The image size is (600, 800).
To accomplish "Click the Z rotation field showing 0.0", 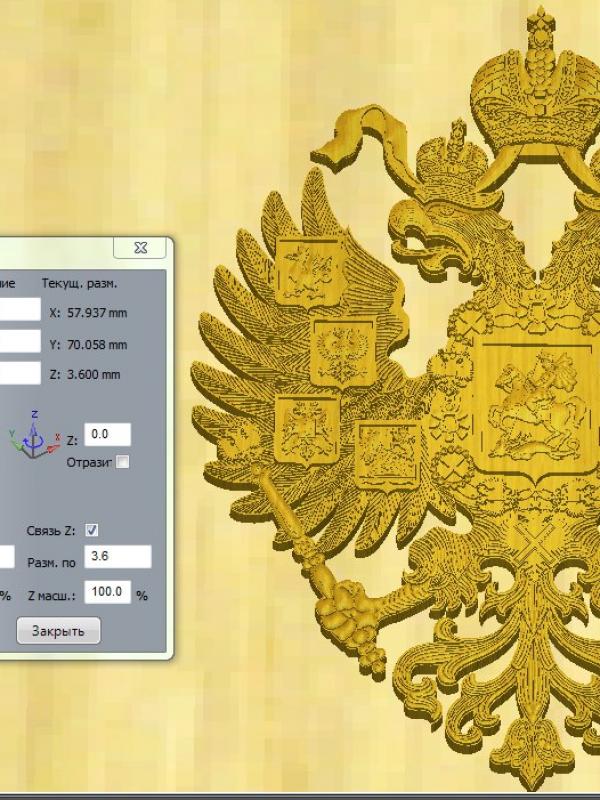I will [108, 434].
